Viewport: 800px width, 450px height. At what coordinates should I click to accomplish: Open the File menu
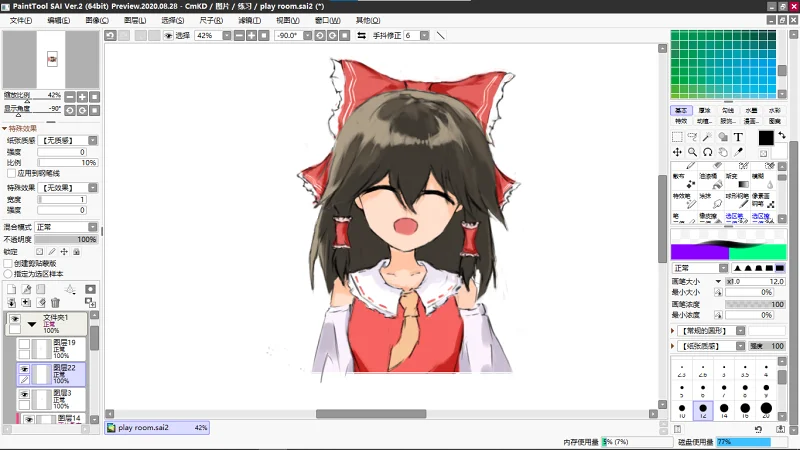pyautogui.click(x=20, y=20)
